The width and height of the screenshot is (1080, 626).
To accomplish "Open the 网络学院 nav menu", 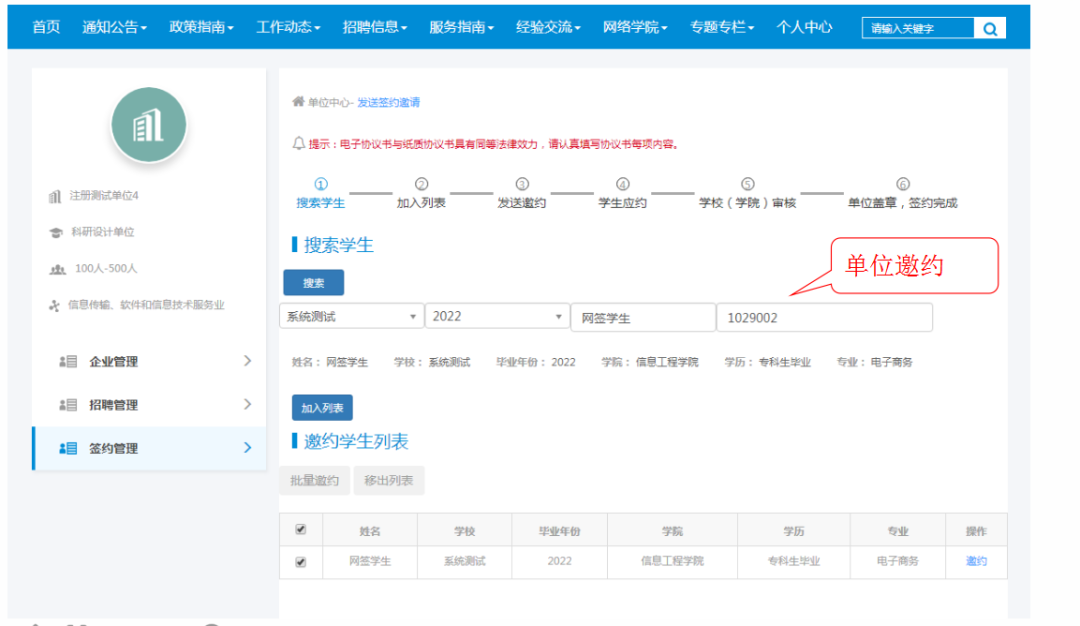I will pyautogui.click(x=635, y=28).
